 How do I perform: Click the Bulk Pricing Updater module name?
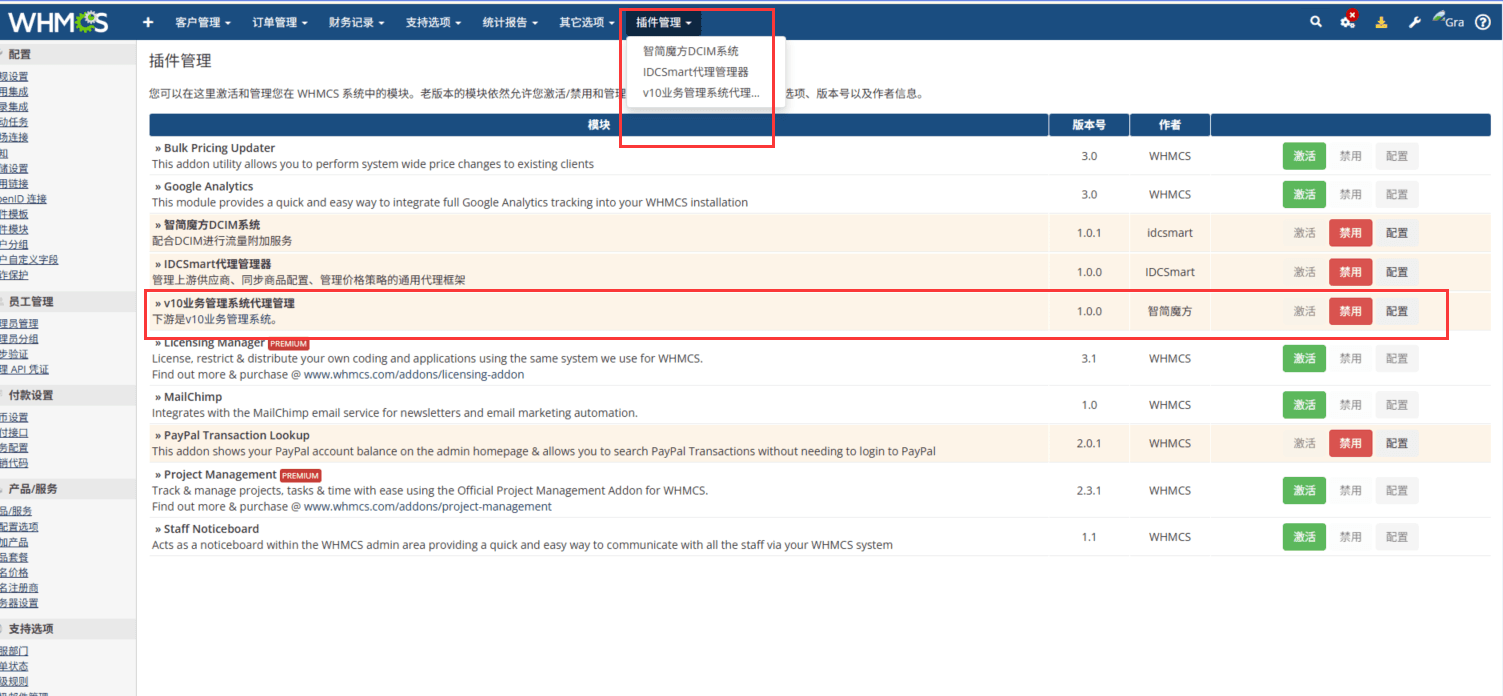point(219,148)
